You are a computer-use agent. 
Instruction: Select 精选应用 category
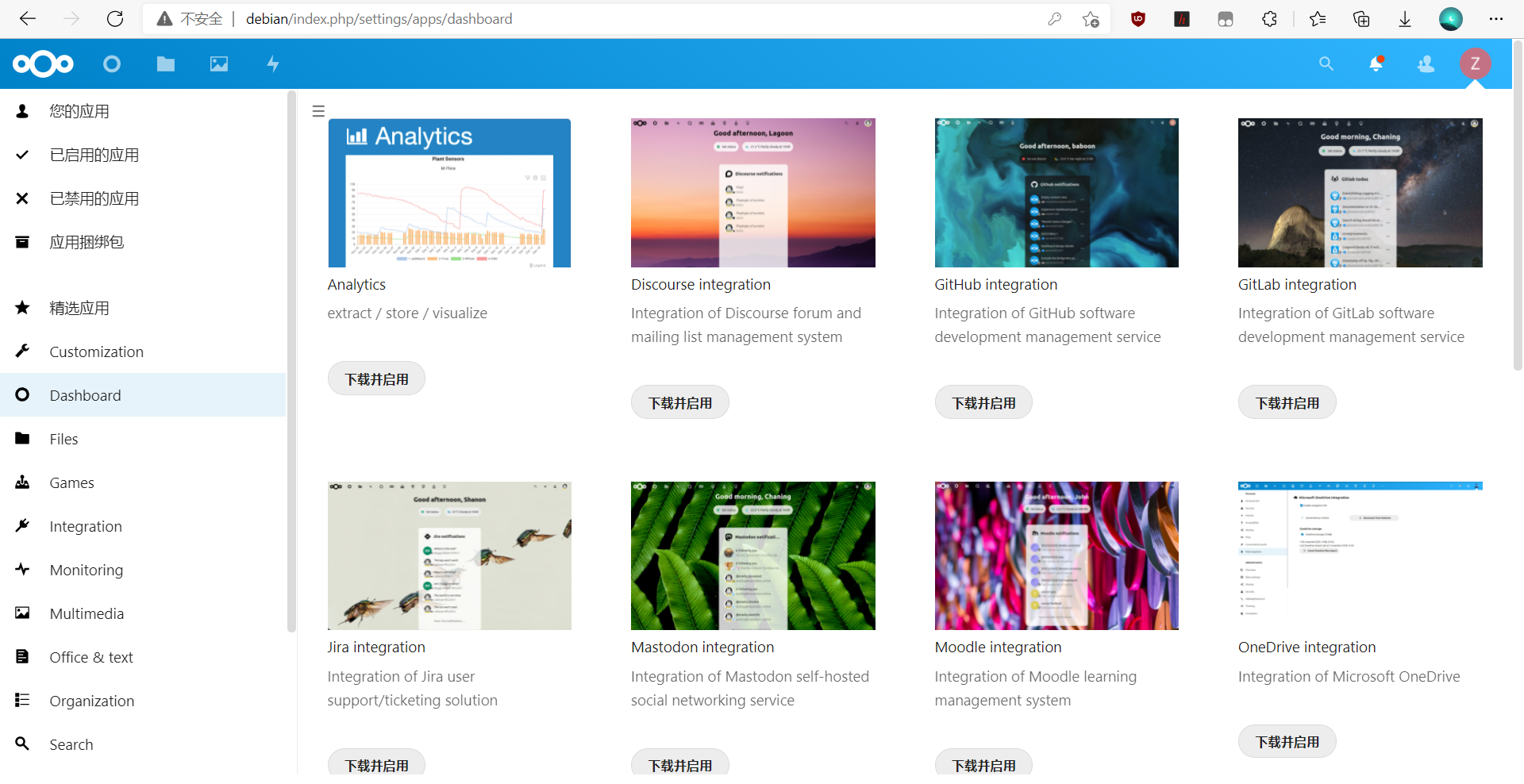(x=143, y=308)
